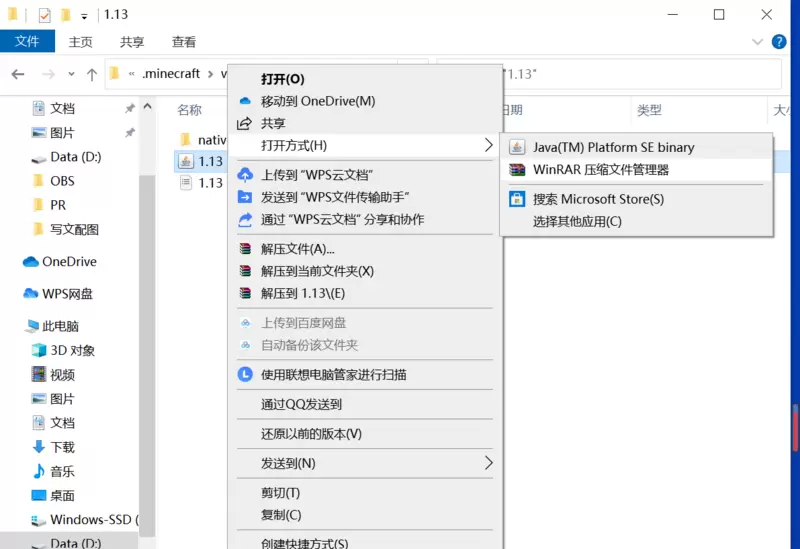The width and height of the screenshot is (800, 549).
Task: Click the WPS file transfer helper icon
Action: coord(245,197)
